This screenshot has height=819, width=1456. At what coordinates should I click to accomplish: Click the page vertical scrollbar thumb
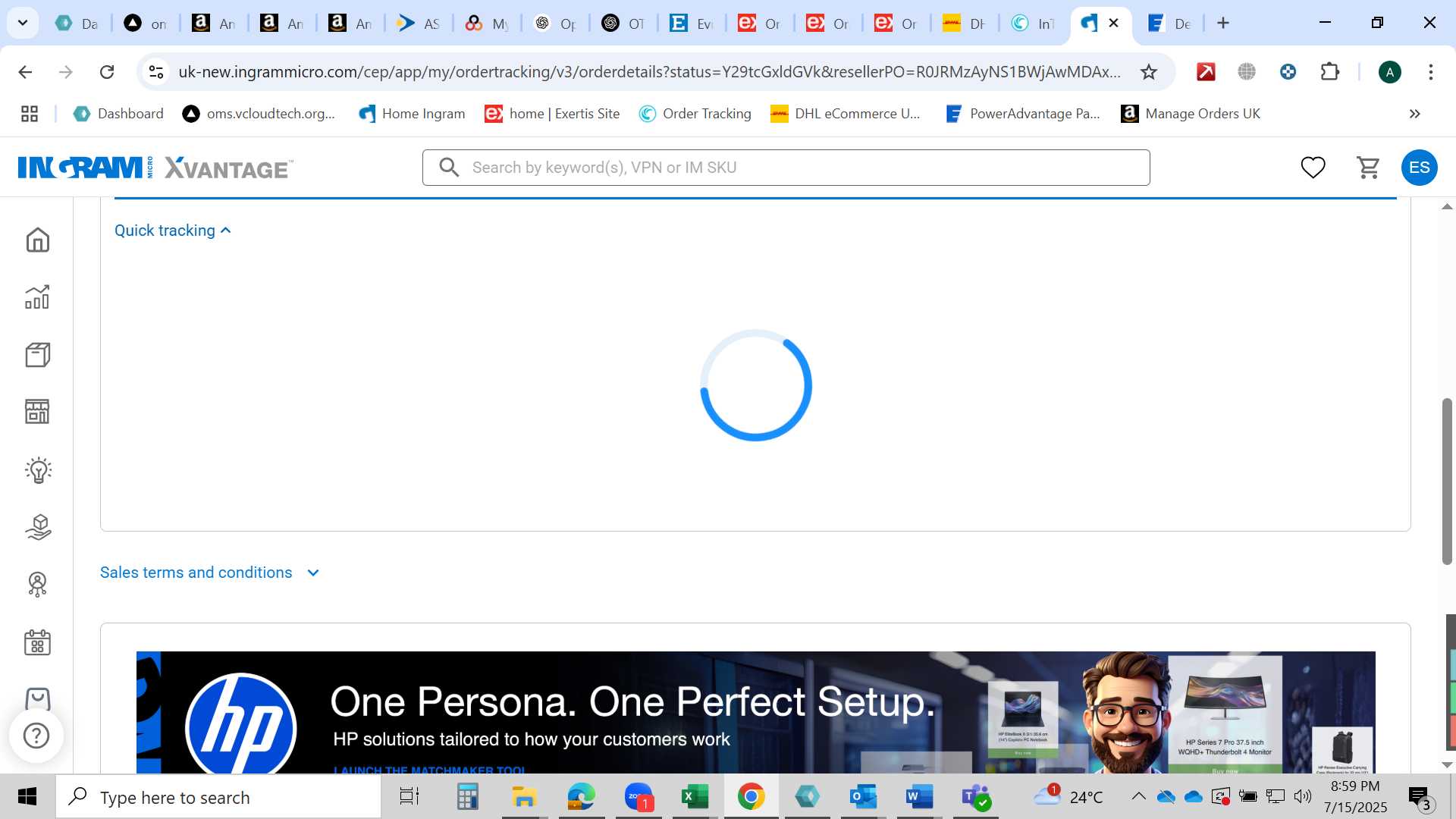1447,481
